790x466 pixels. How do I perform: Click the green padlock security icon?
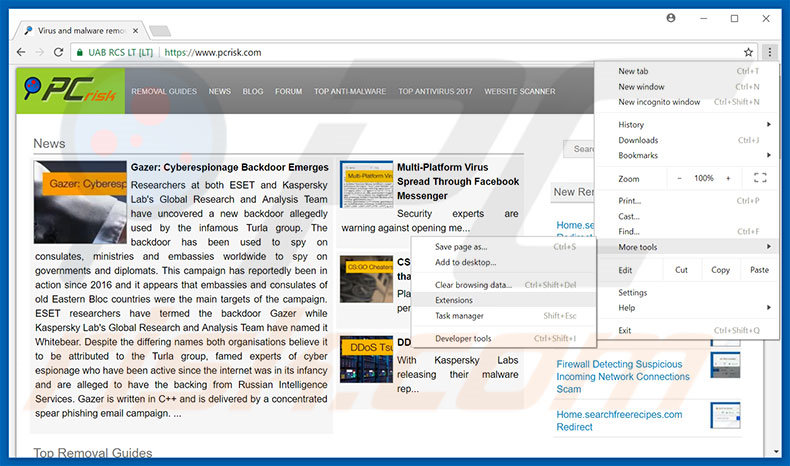tap(80, 52)
